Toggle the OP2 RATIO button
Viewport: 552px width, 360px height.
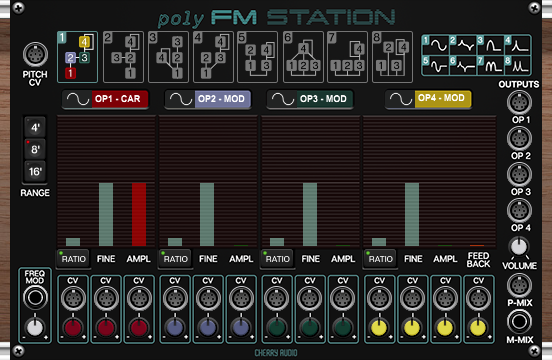tap(175, 259)
